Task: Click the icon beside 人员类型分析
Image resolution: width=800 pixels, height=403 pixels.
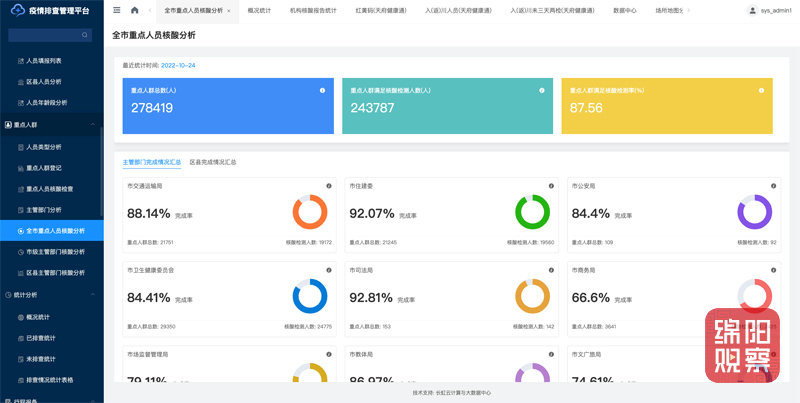Action: point(21,147)
